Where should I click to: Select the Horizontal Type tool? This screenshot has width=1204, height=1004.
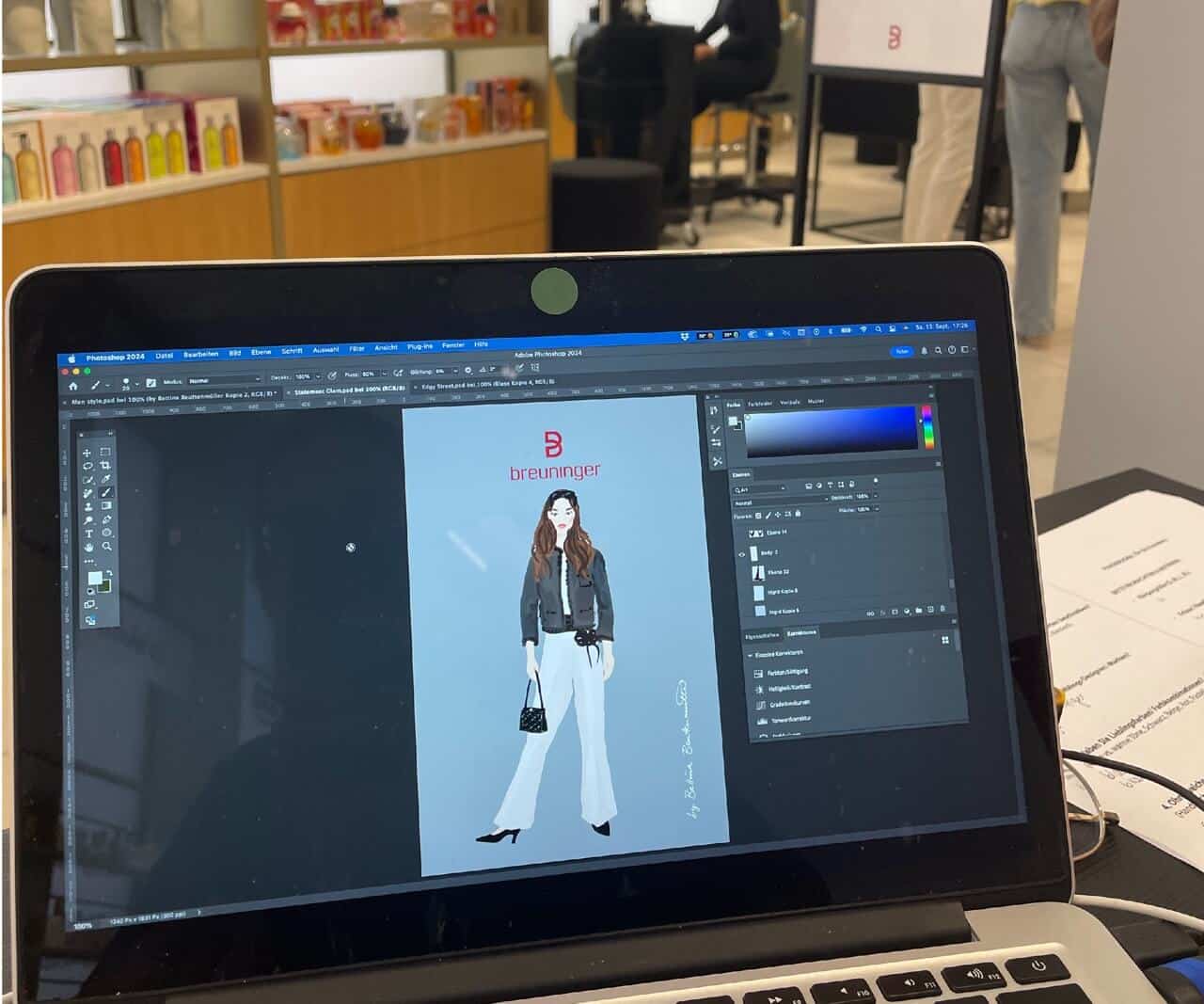click(88, 534)
